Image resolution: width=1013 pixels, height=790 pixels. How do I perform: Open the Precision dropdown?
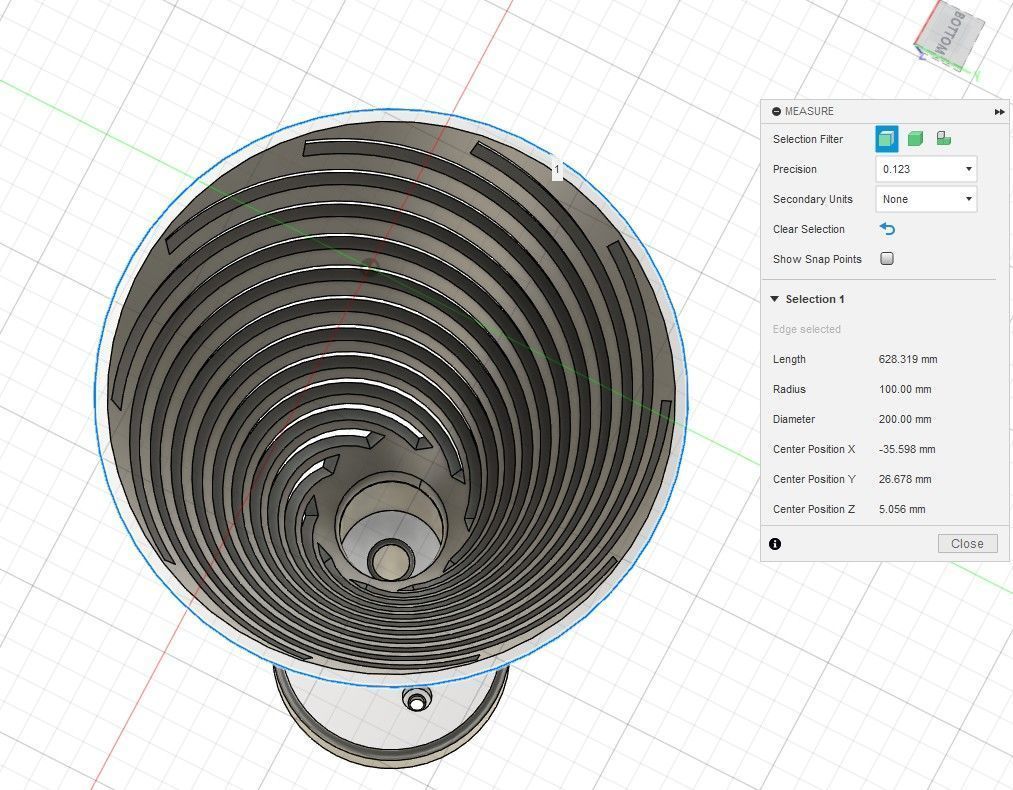pyautogui.click(x=926, y=169)
